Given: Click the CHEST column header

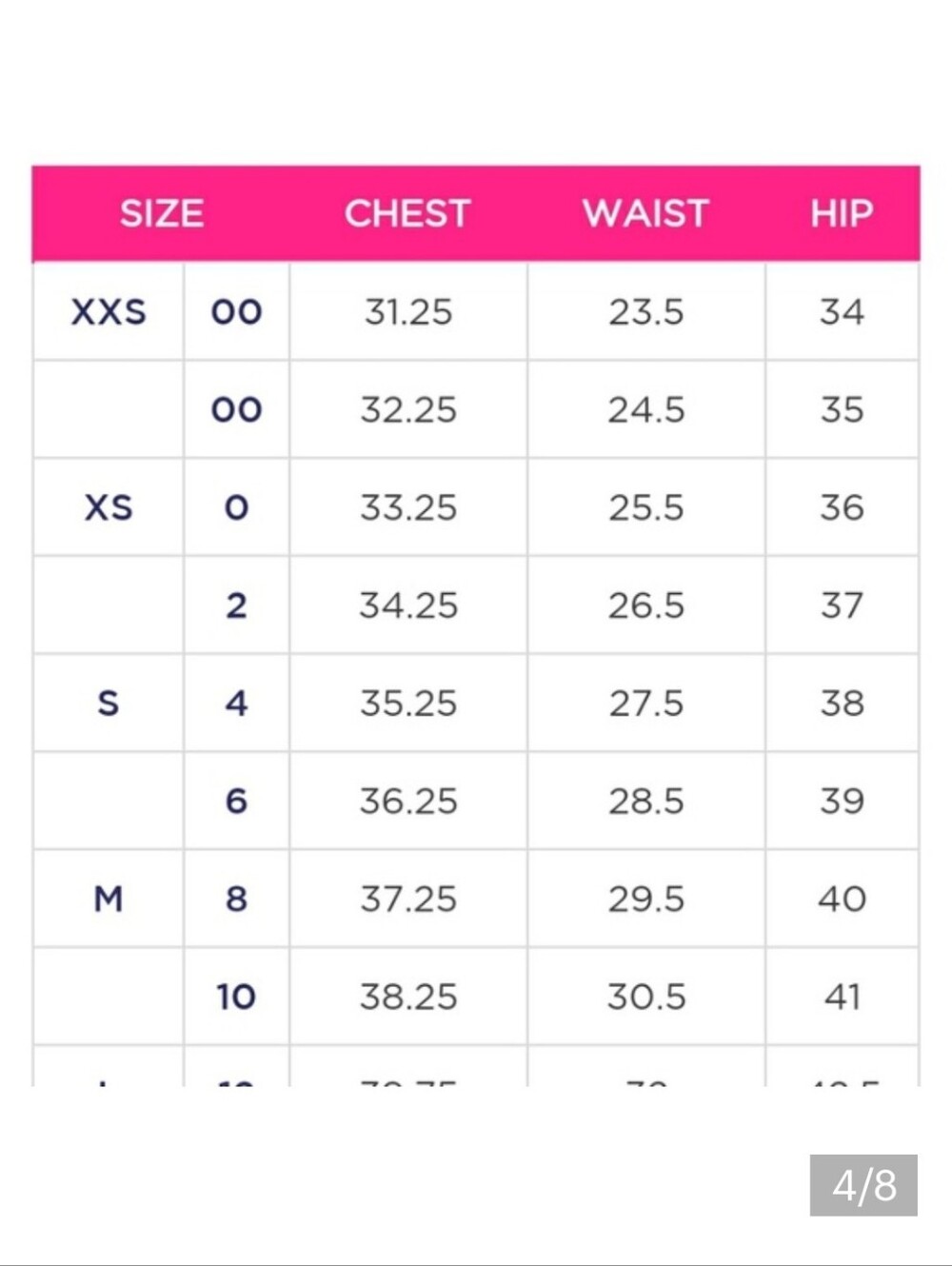Looking at the screenshot, I should [x=407, y=213].
